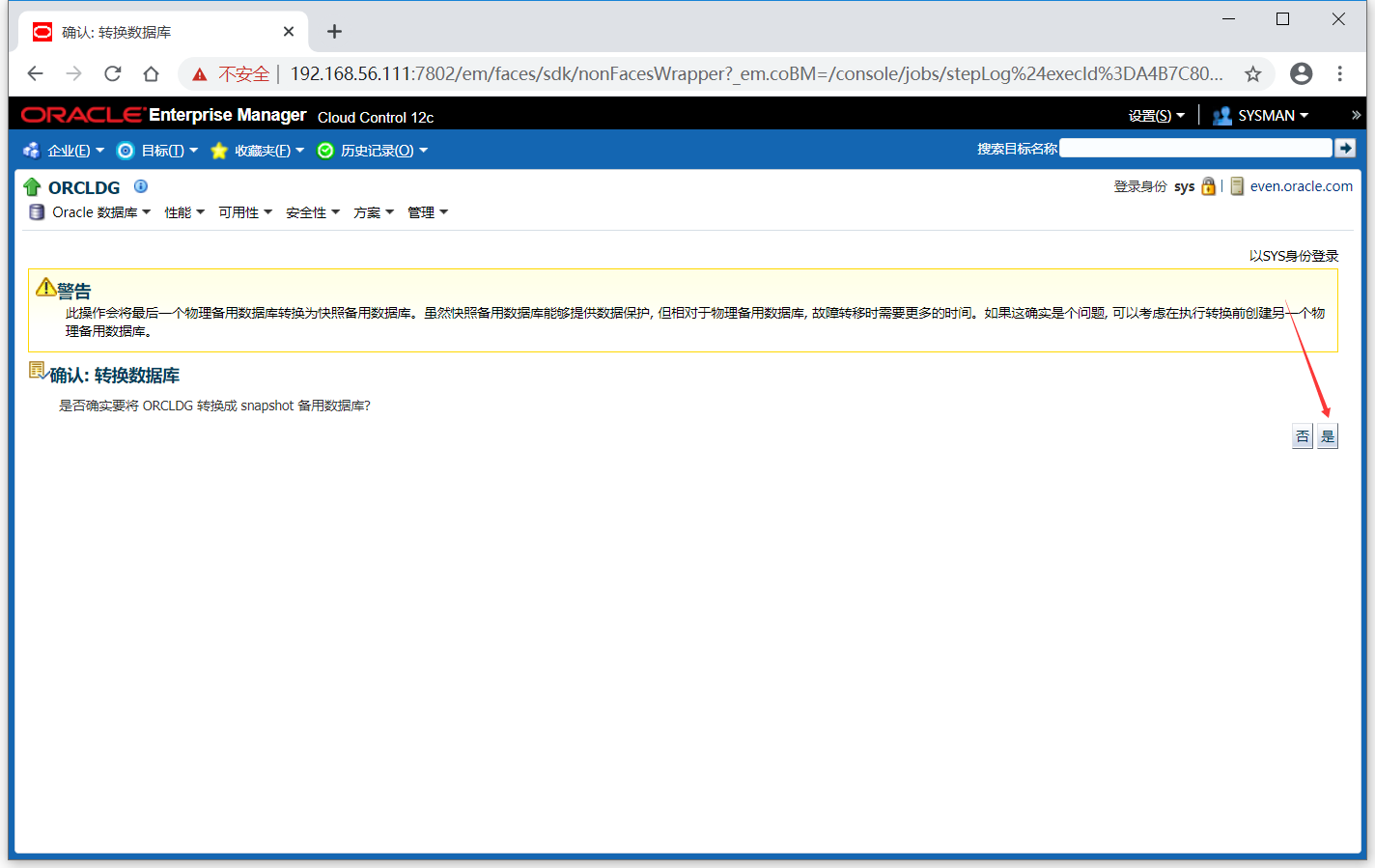Screen dimensions: 1375x868
Task: Click the SYSMAN user icon
Action: (x=1222, y=116)
